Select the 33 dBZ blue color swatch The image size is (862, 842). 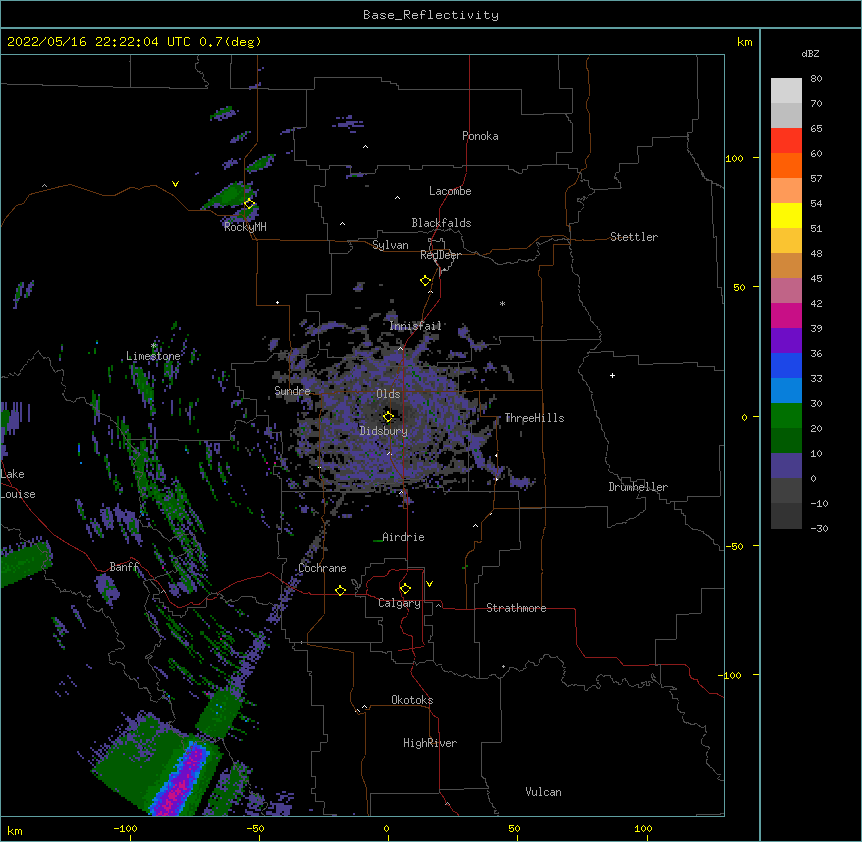[x=786, y=390]
